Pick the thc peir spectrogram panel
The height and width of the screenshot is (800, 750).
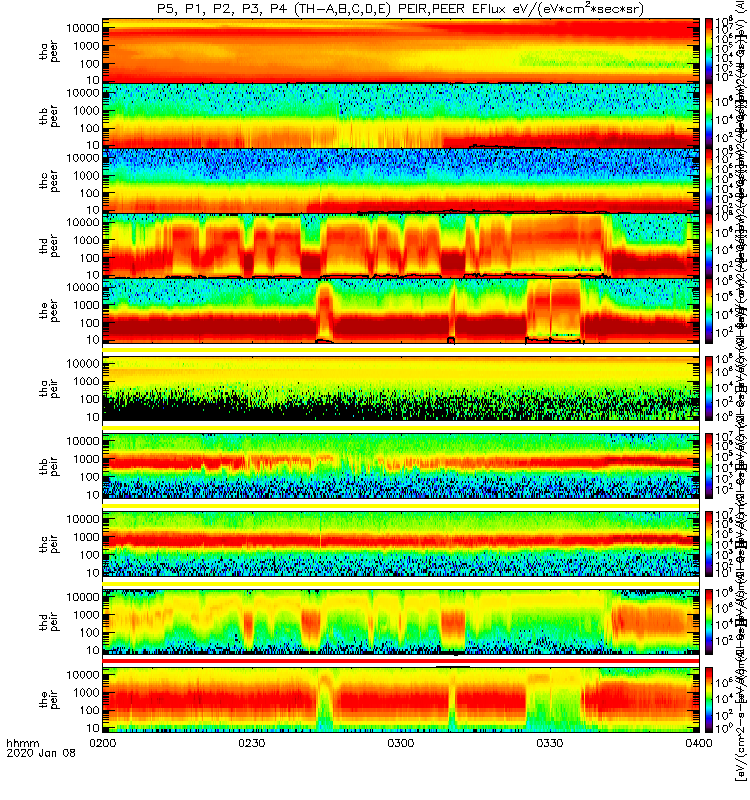[401, 543]
